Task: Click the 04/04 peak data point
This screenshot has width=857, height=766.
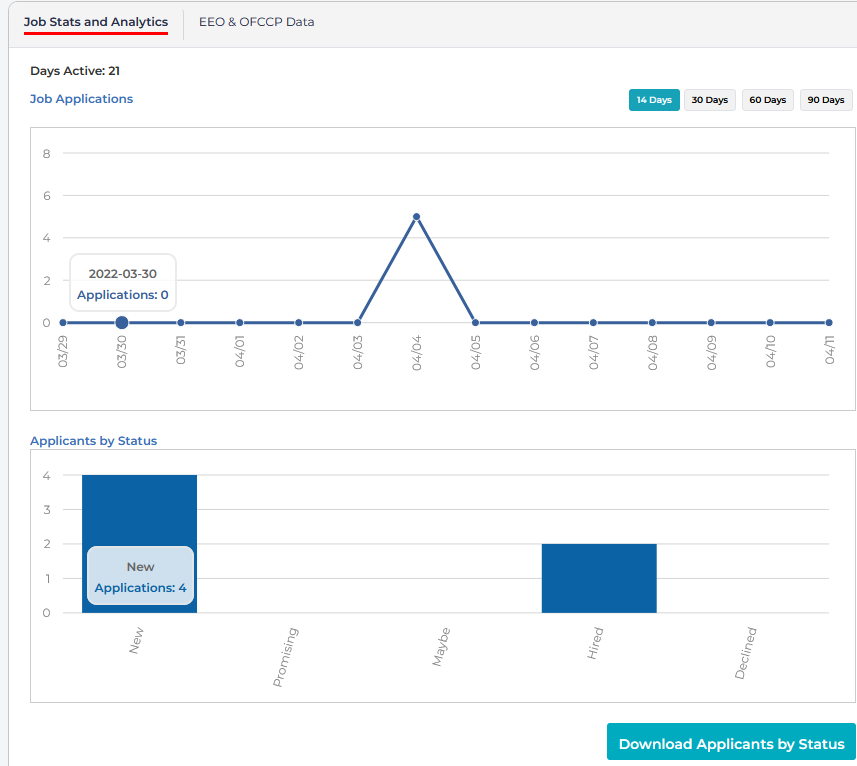Action: coord(416,217)
